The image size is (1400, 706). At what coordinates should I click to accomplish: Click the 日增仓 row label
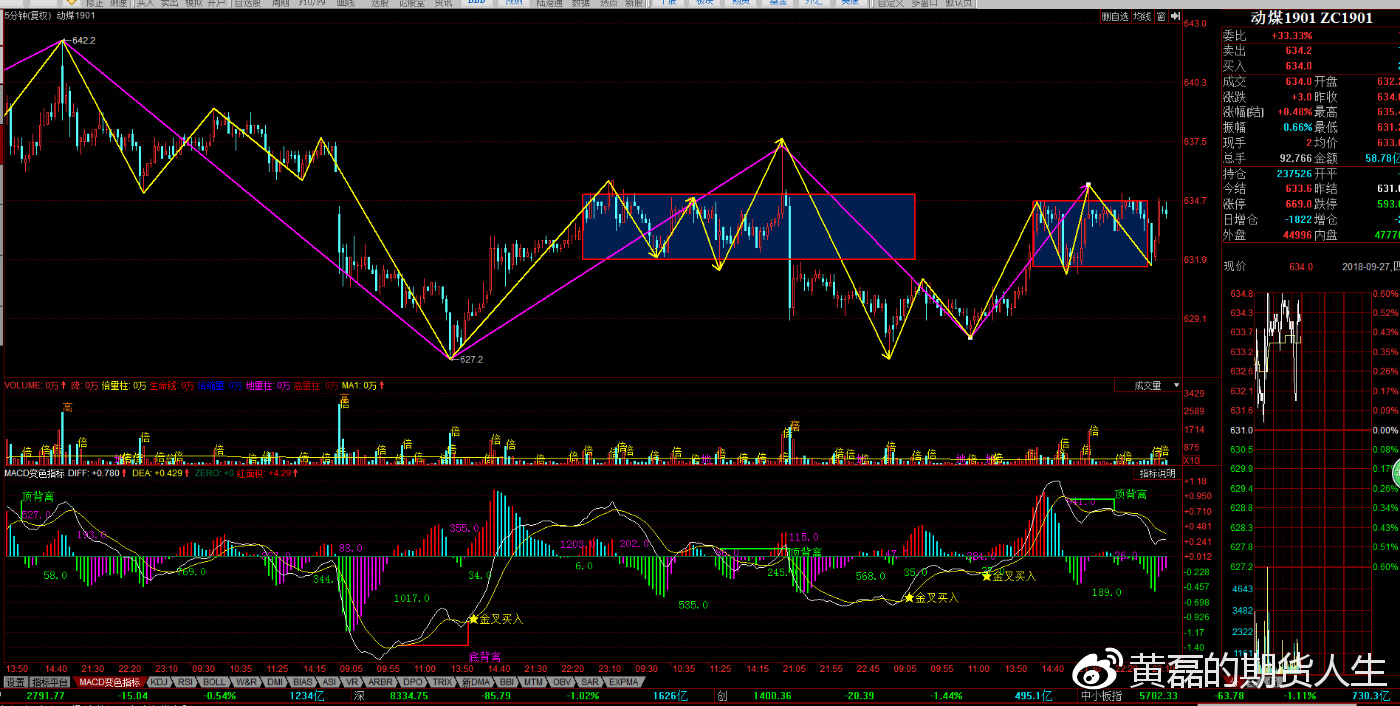pos(1240,219)
